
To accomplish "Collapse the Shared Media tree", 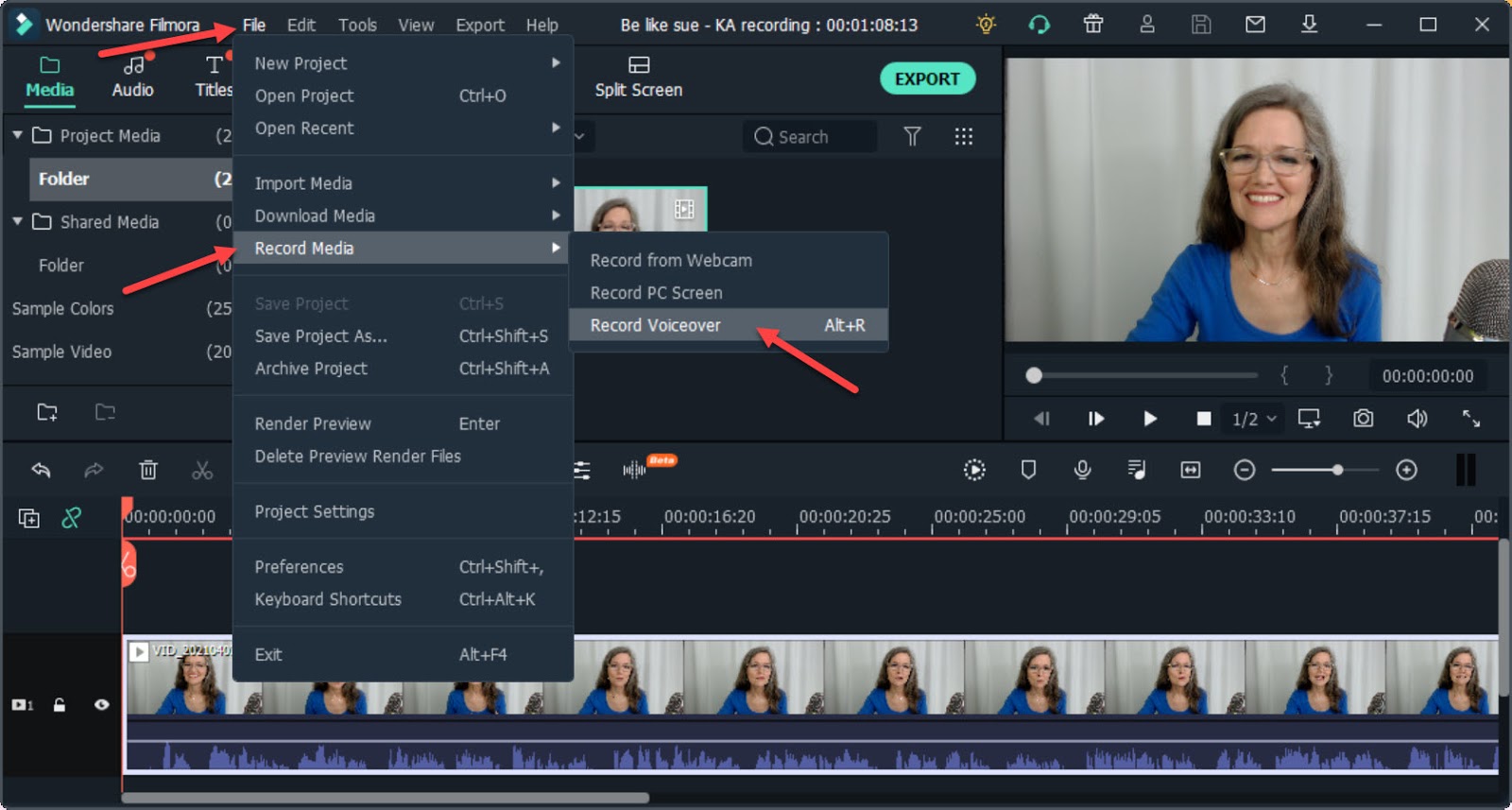I will [x=17, y=221].
